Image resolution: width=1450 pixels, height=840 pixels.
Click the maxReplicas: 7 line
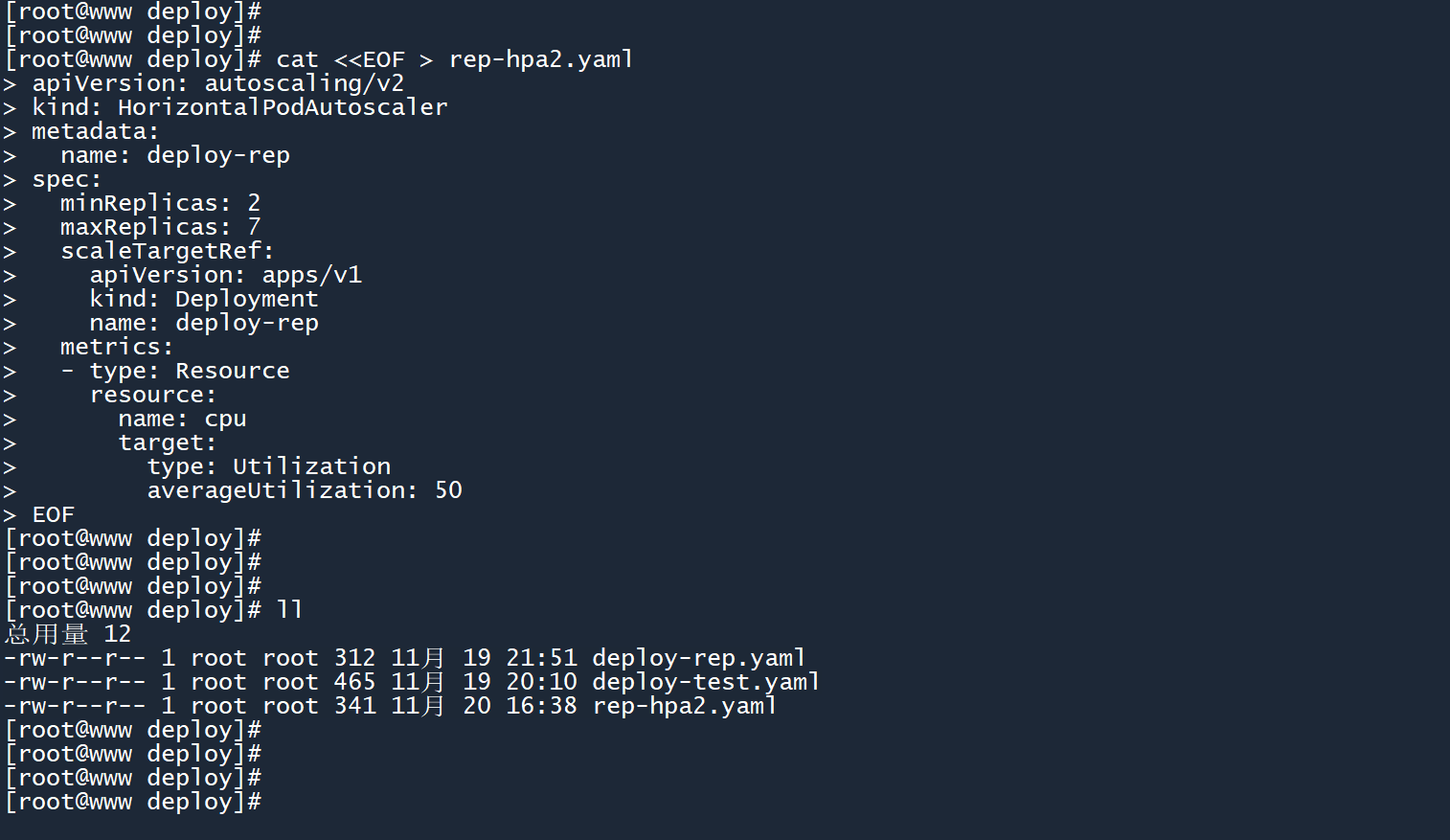pyautogui.click(x=160, y=227)
